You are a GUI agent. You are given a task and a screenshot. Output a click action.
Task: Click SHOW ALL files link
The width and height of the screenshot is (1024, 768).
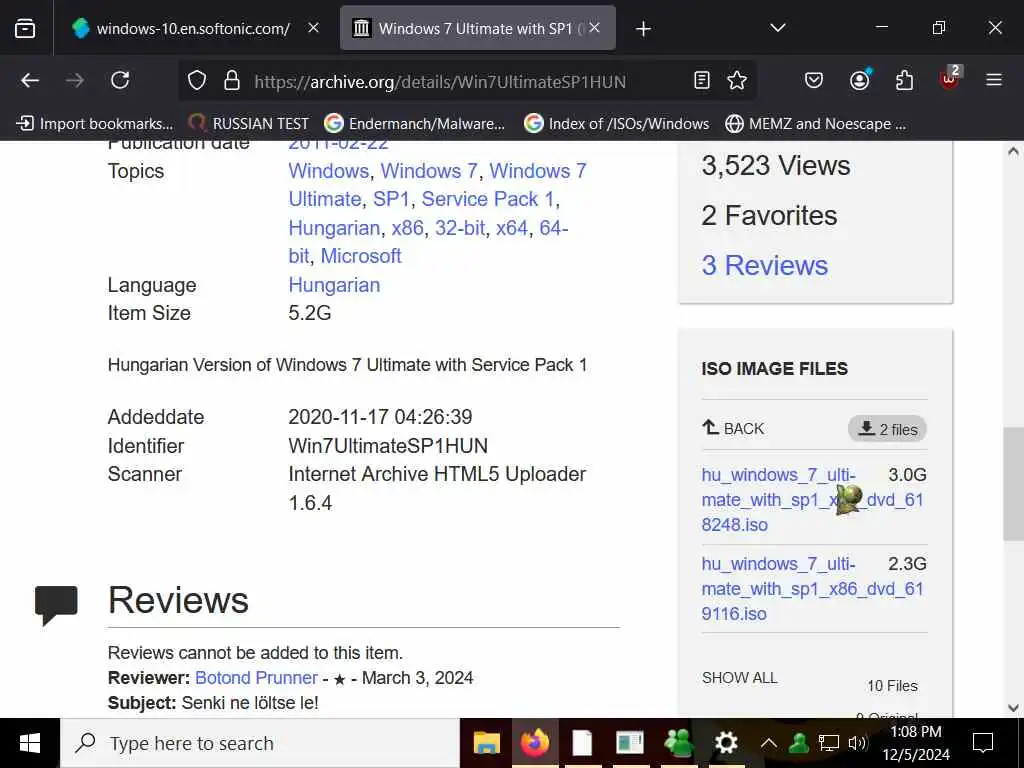[739, 678]
